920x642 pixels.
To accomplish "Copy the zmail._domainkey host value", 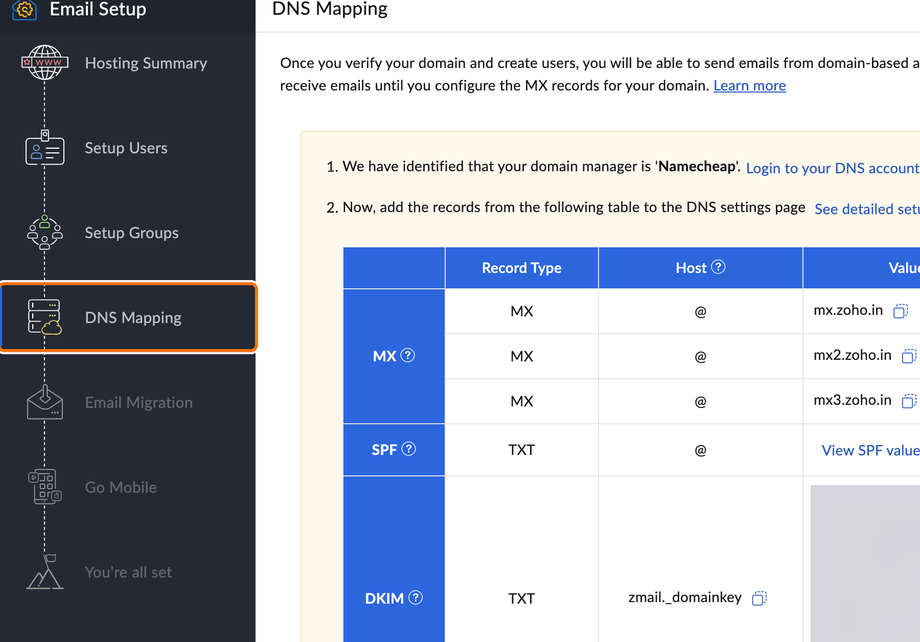I will (x=759, y=598).
